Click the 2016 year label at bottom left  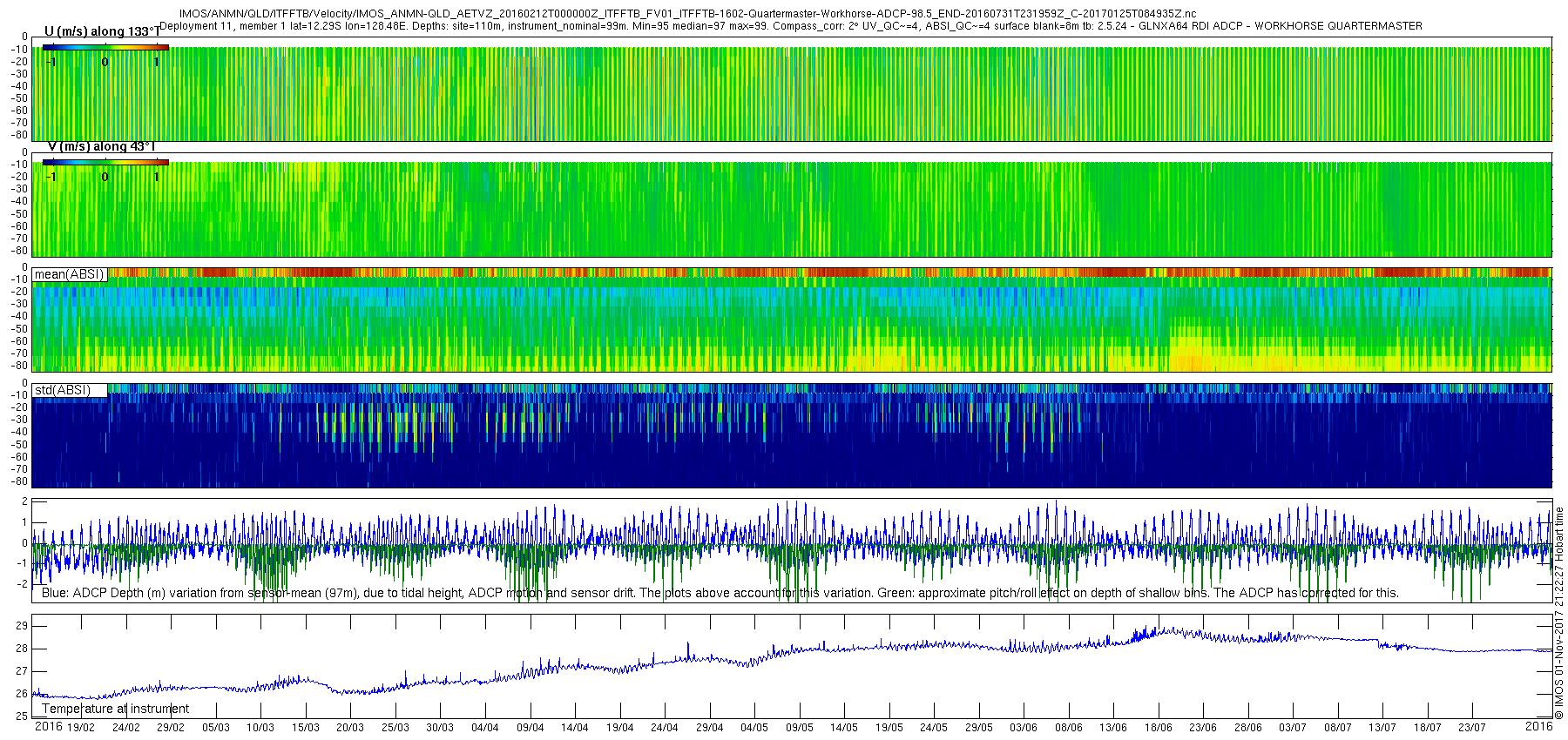48,726
